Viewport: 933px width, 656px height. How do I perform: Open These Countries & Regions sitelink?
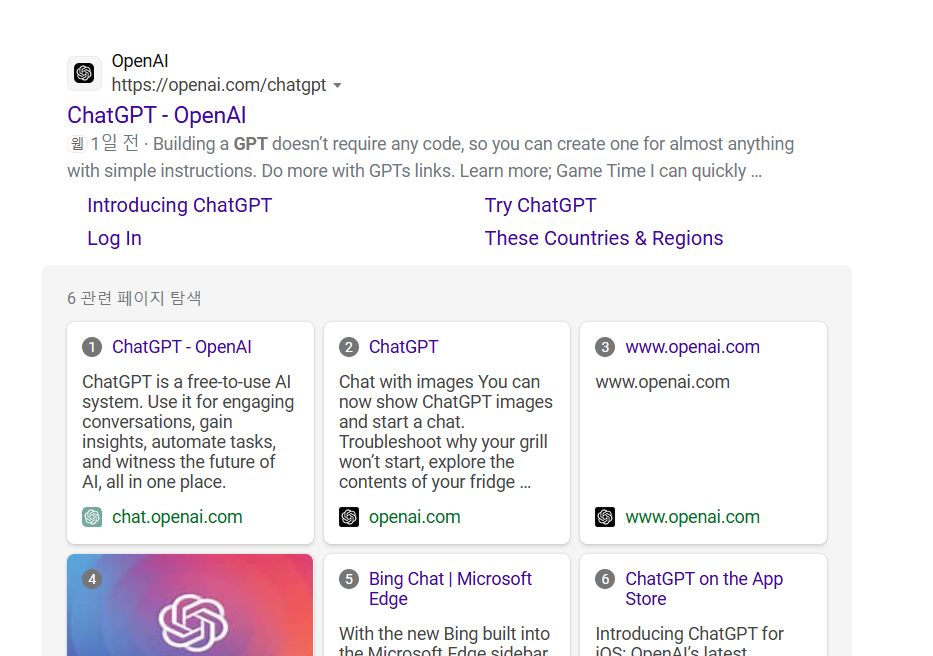(604, 238)
